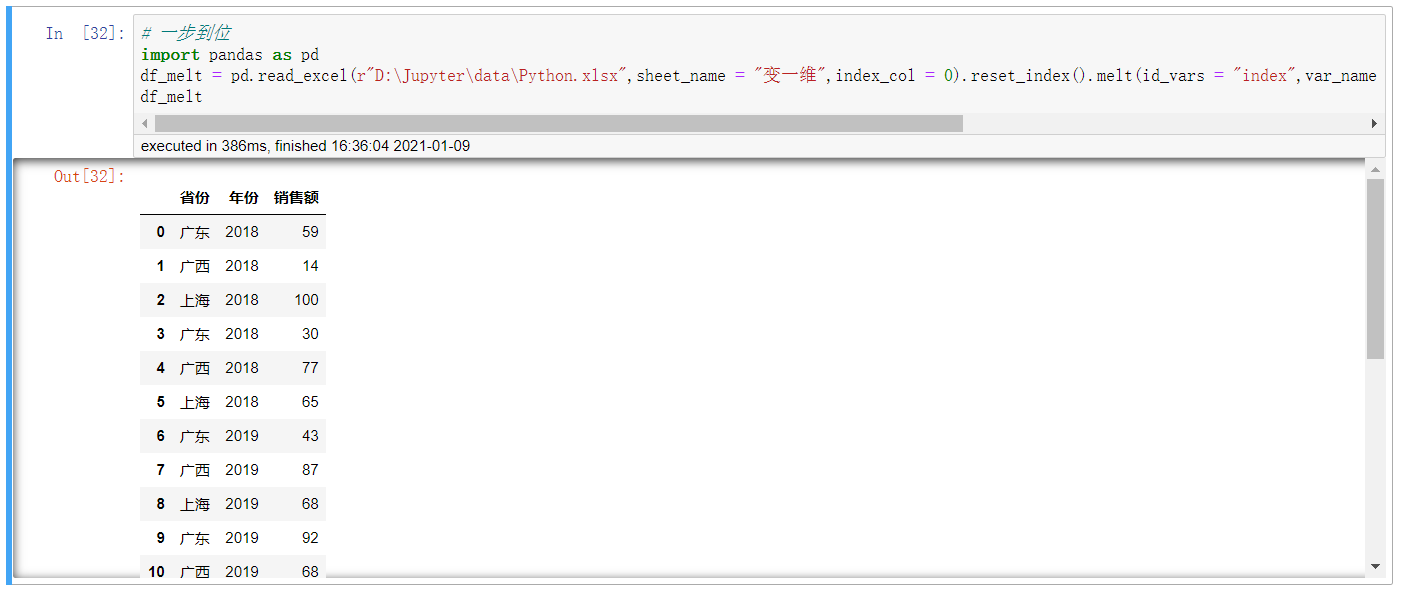
Task: Click the "index" id_vars string in code
Action: coord(1265,76)
